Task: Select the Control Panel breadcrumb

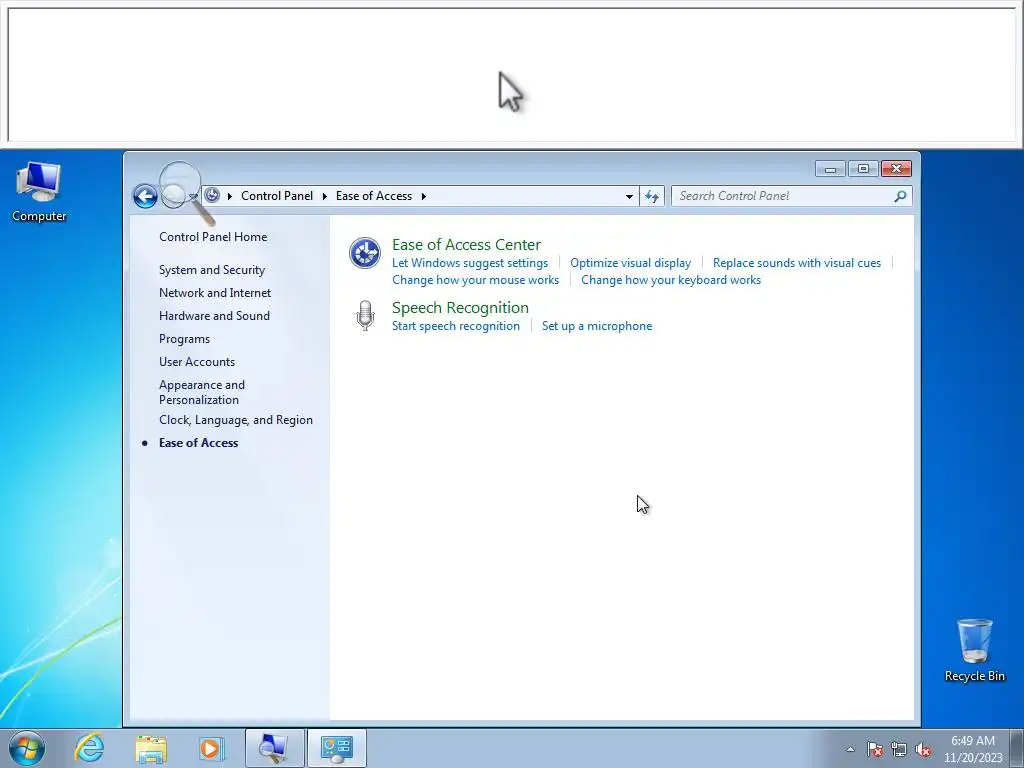Action: pos(277,196)
